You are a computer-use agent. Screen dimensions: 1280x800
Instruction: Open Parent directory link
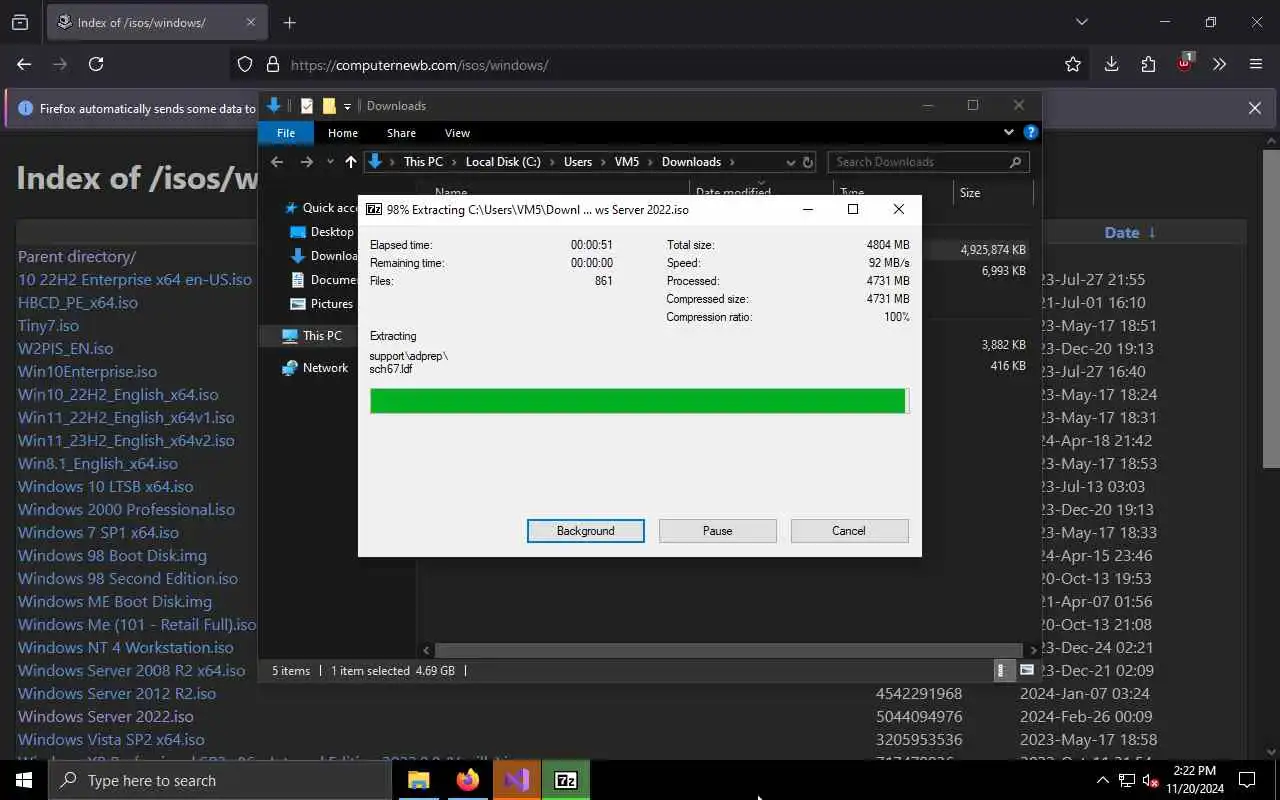click(77, 256)
